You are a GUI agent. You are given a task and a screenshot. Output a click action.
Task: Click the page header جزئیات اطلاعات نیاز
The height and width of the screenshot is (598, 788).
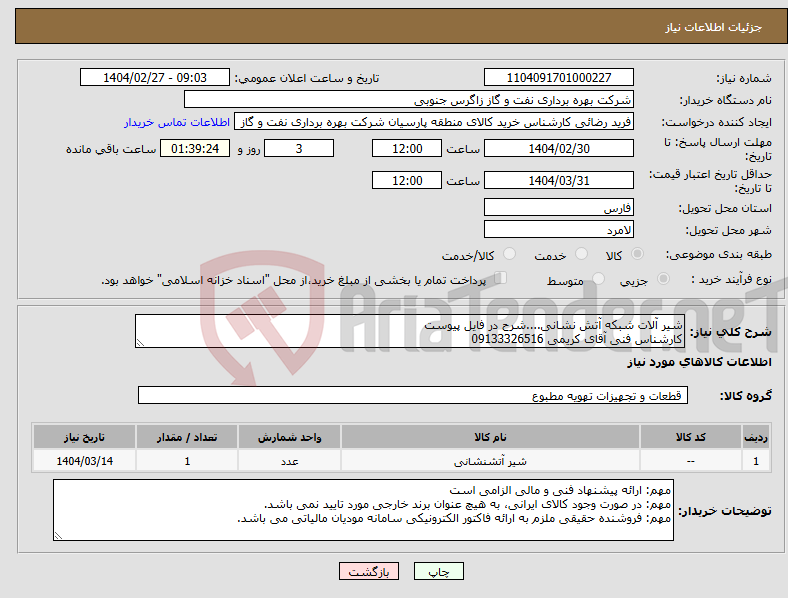click(714, 27)
